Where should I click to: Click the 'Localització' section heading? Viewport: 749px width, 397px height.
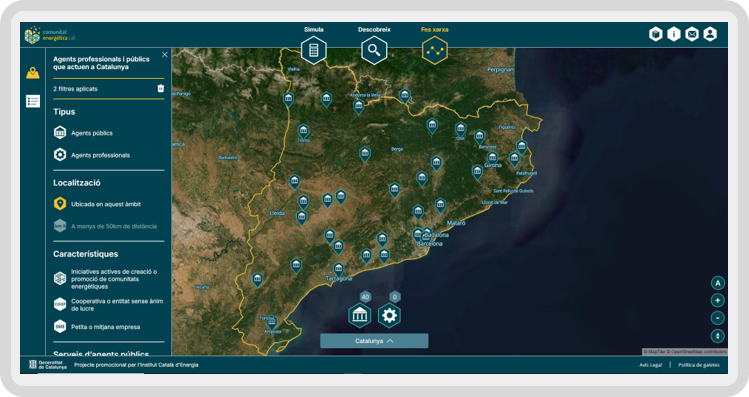pyautogui.click(x=77, y=183)
